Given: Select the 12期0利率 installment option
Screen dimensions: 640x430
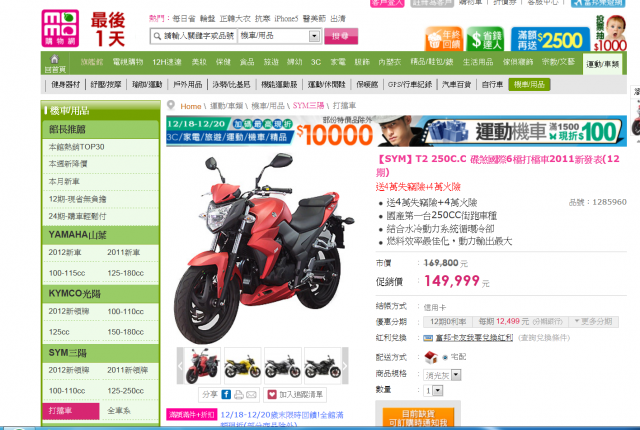Looking at the screenshot, I should (448, 321).
